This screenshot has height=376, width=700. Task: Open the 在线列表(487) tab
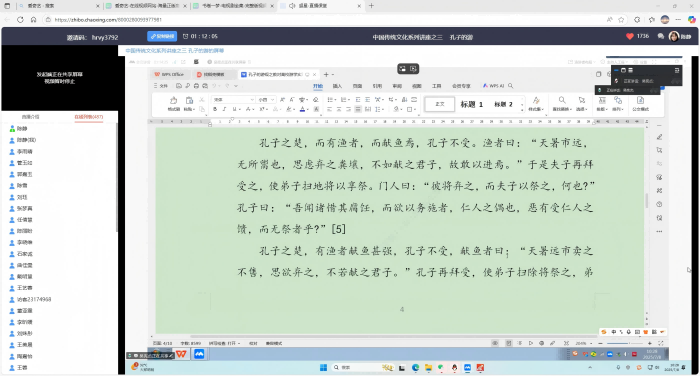pyautogui.click(x=88, y=117)
